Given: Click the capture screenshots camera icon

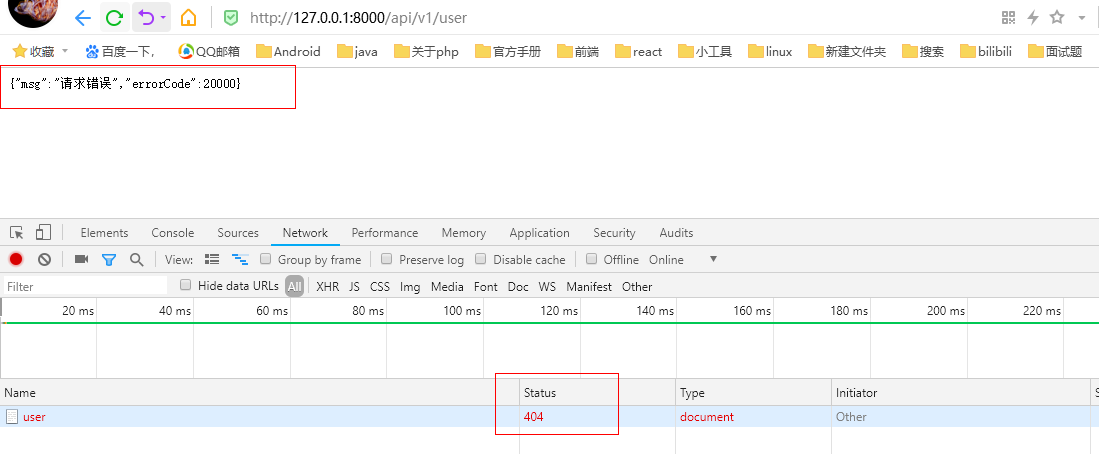Looking at the screenshot, I should [x=81, y=259].
